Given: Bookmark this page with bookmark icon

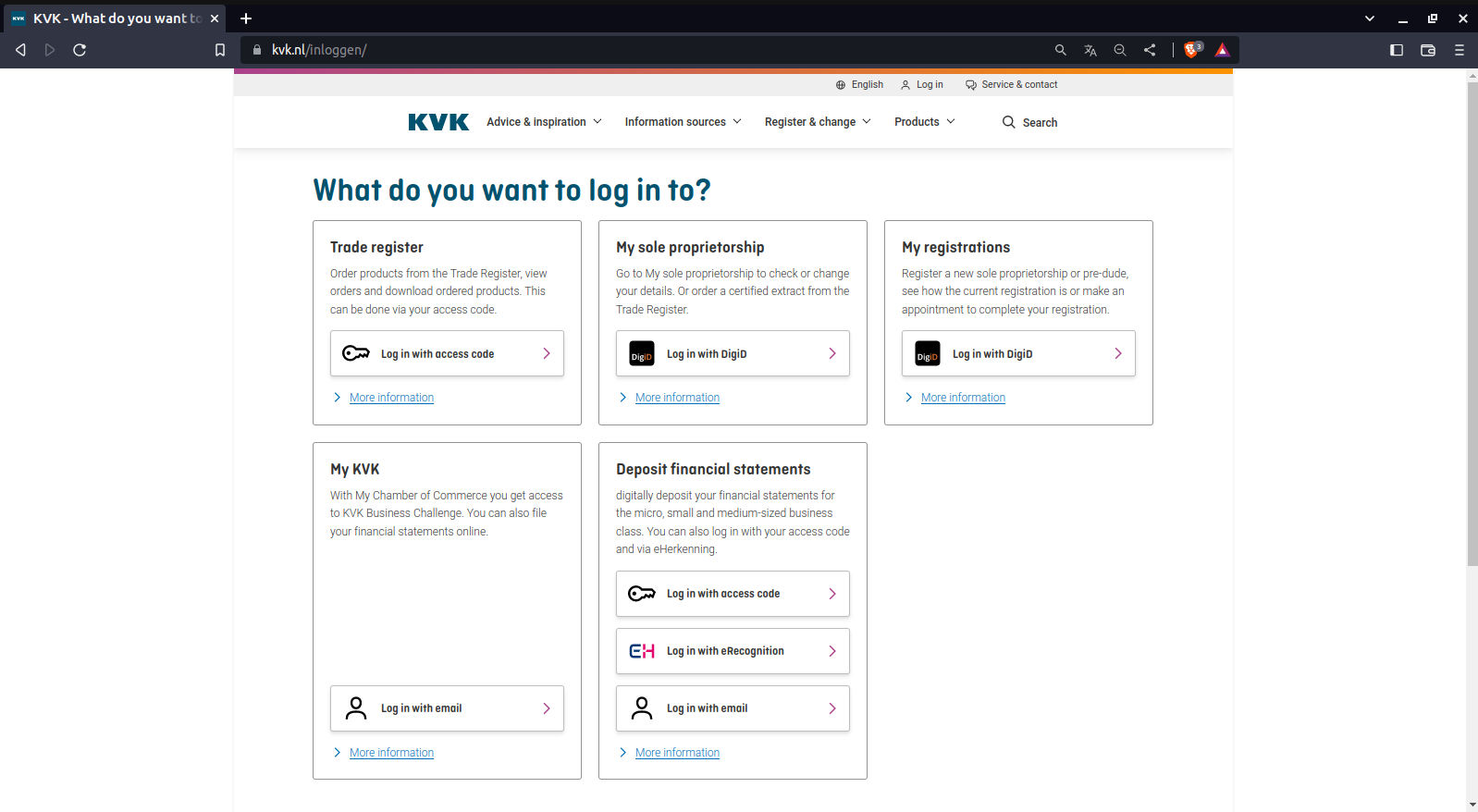Looking at the screenshot, I should (220, 50).
